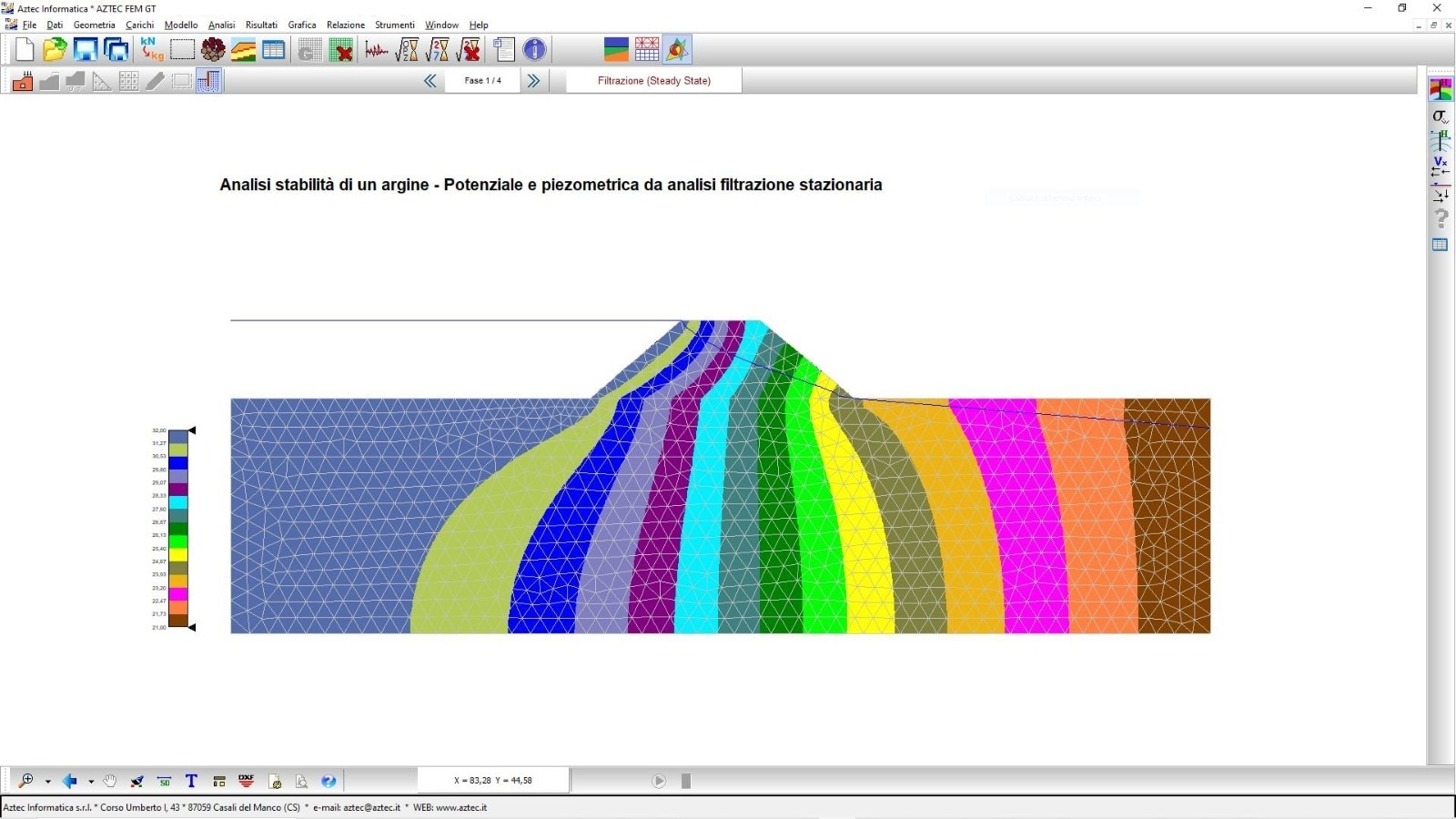Show Vx velocity vectors in sidebar

point(1441,167)
